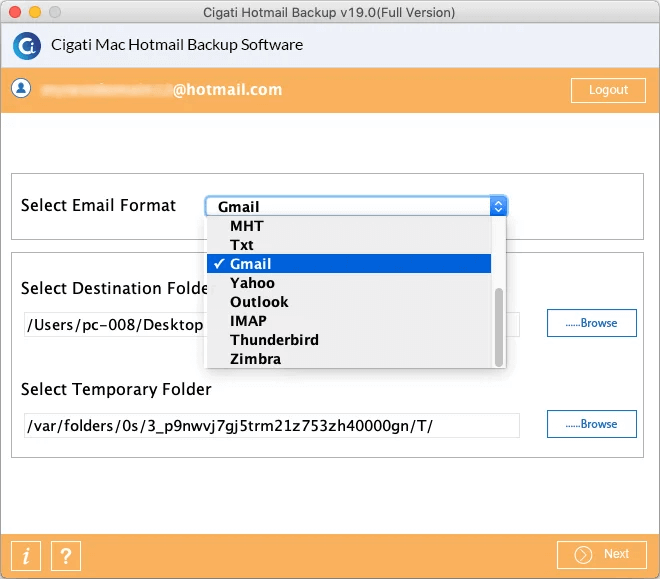660x579 pixels.
Task: Open the help question mark button
Action: [66, 555]
